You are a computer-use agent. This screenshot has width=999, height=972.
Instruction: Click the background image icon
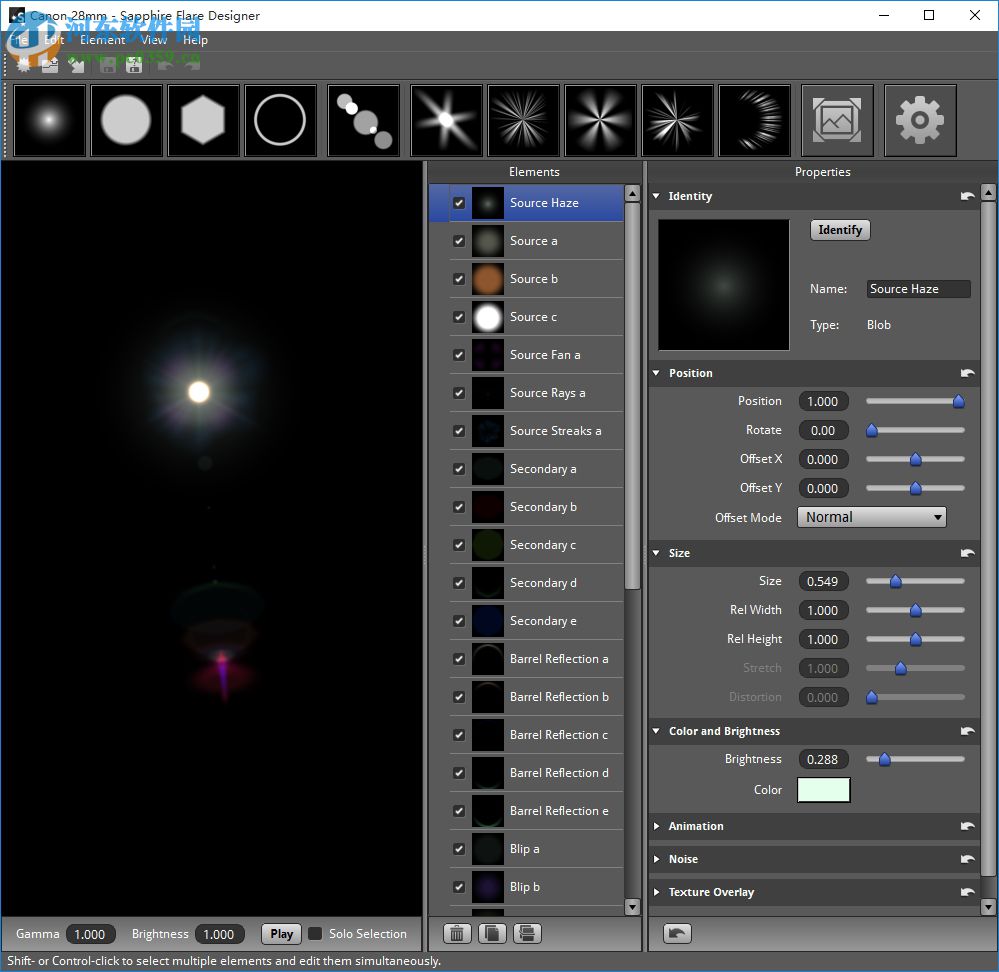837,121
